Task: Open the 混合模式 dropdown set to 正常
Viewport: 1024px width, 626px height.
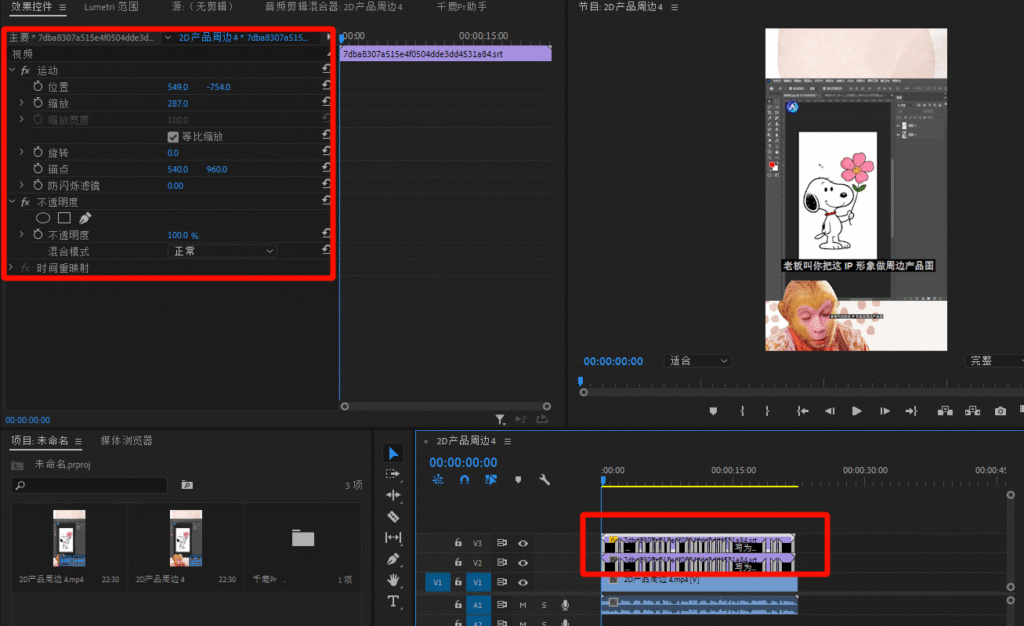Action: pyautogui.click(x=222, y=251)
